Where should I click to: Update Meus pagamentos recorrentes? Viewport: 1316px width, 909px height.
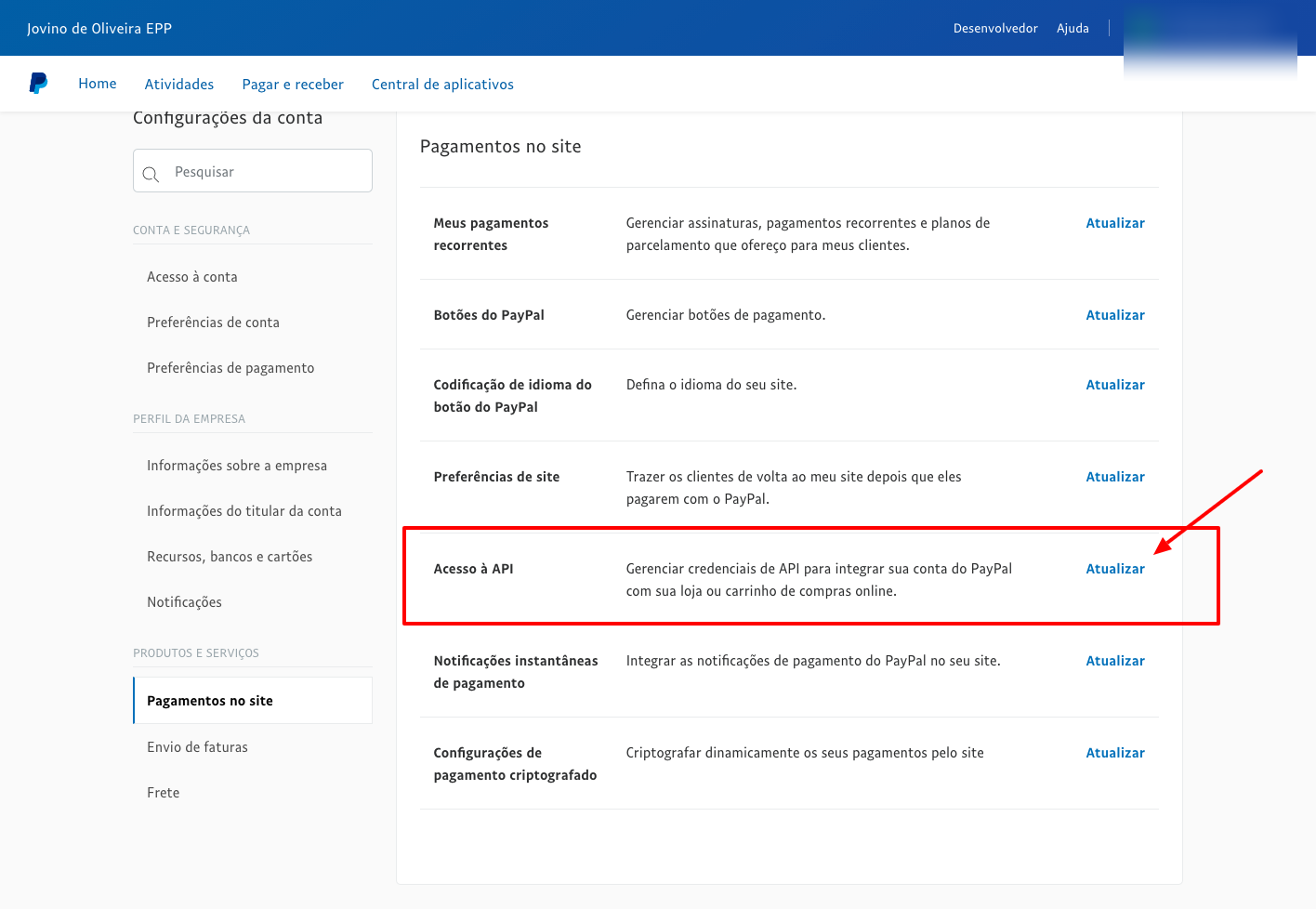(1115, 223)
